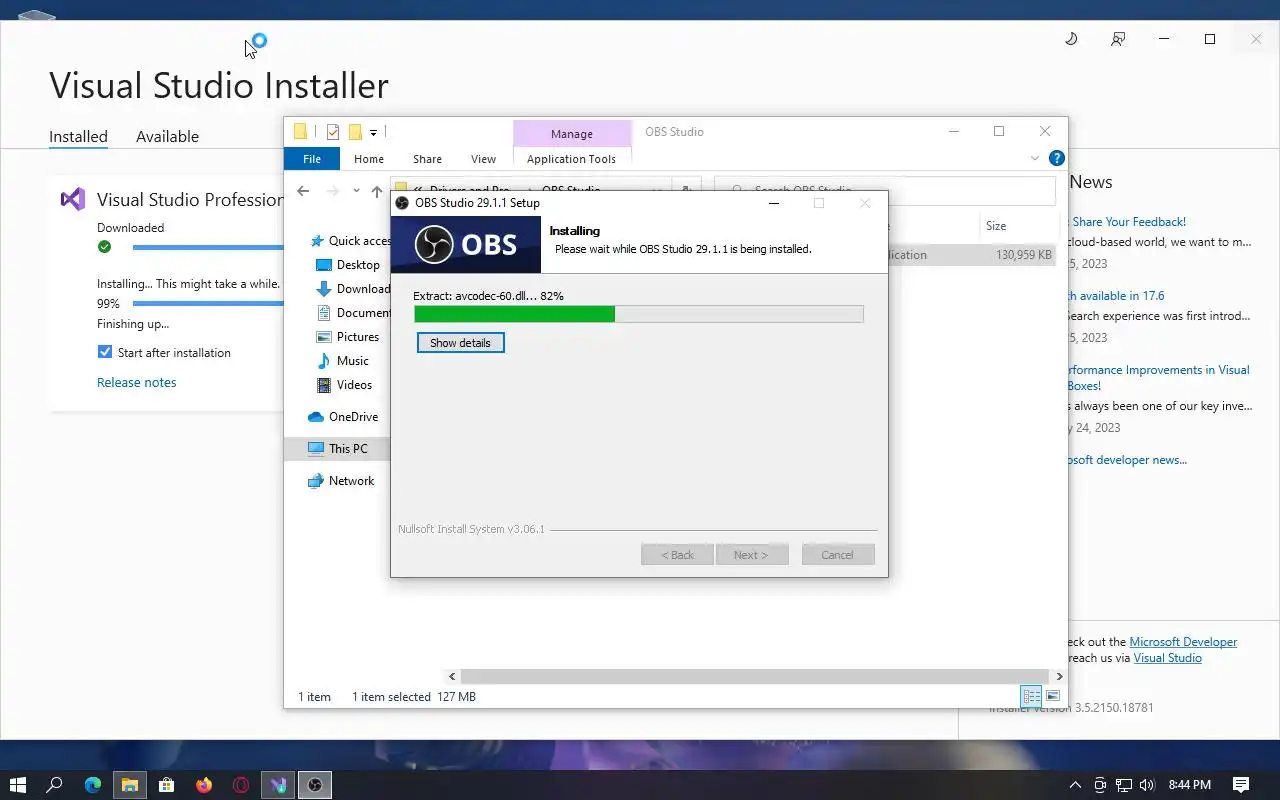This screenshot has height=800, width=1280.
Task: Select This PC in navigation pane
Action: click(x=337, y=448)
